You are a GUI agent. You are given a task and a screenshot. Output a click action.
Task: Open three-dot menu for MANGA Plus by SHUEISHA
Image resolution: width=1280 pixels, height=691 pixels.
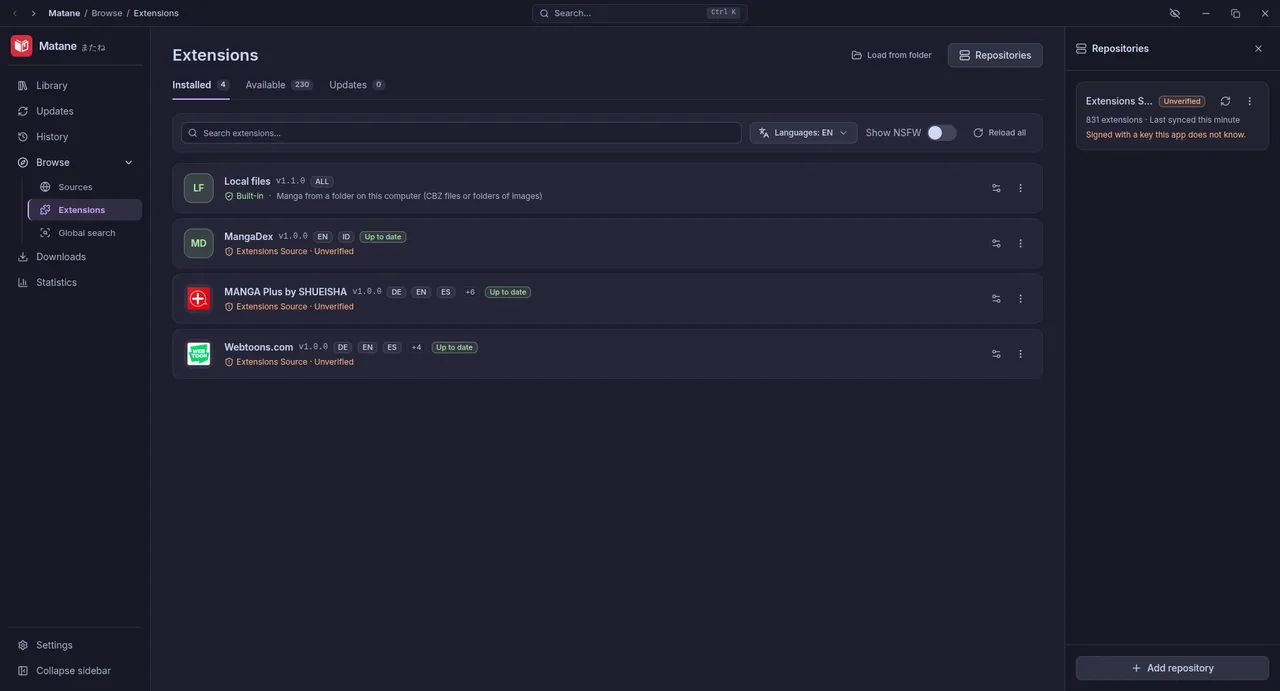point(1020,298)
